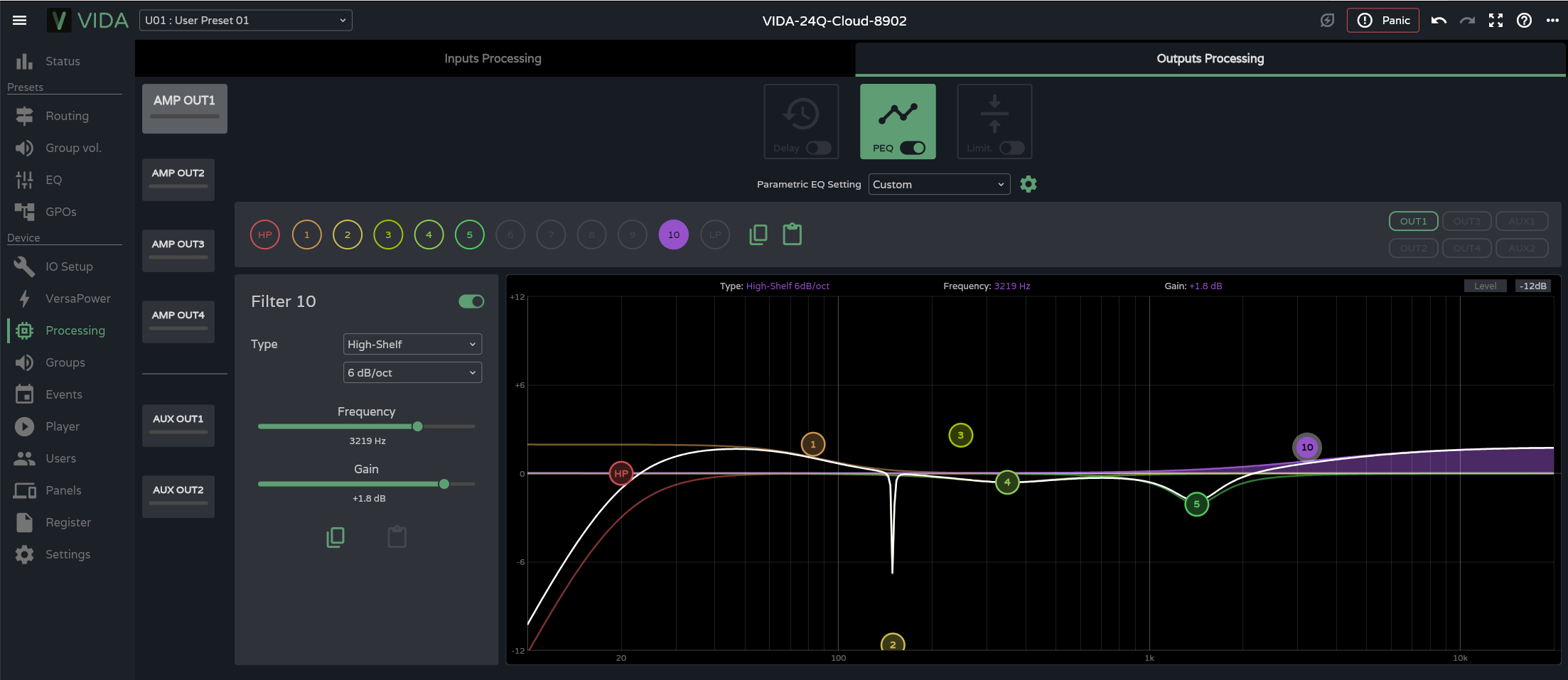Viewport: 1568px width, 680px height.
Task: Open VersaPower in sidebar
Action: tap(67, 298)
